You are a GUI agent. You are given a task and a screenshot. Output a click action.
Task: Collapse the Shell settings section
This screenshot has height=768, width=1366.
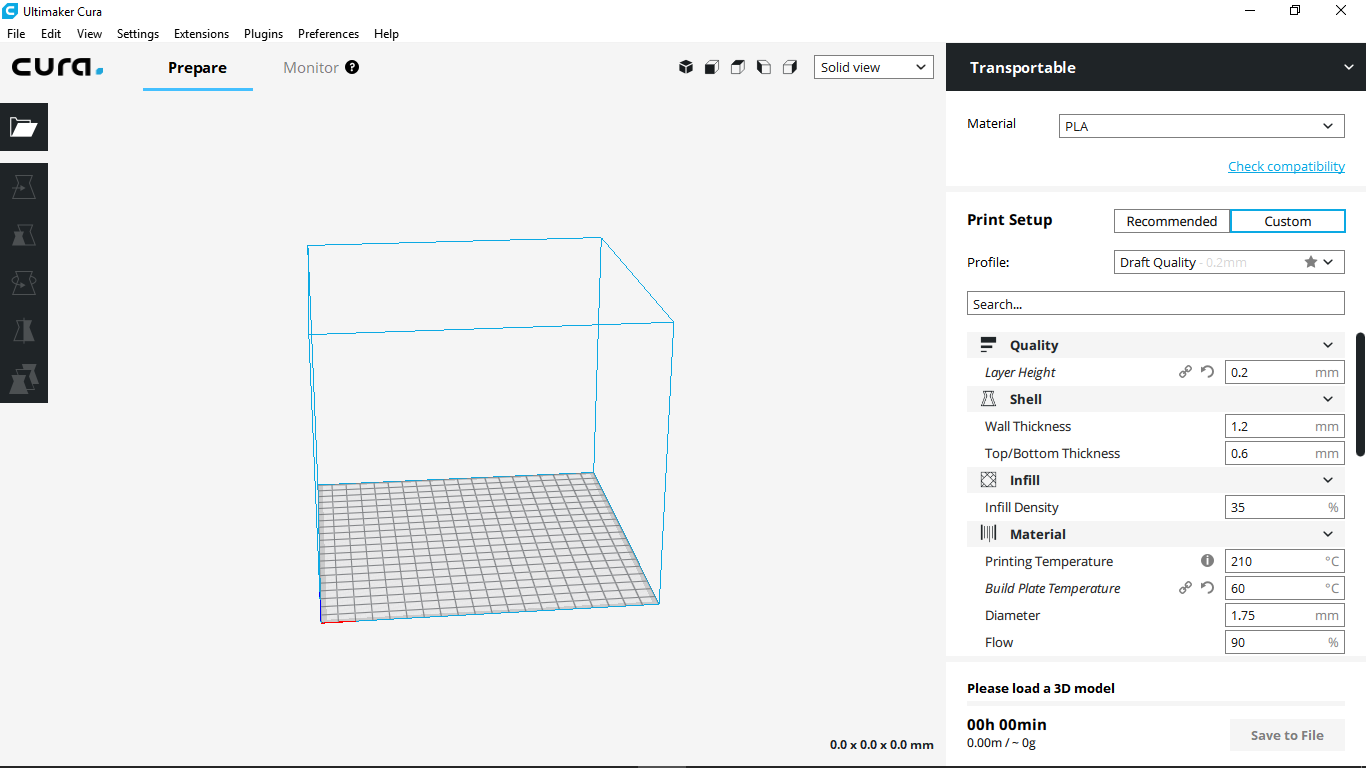[x=1328, y=399]
